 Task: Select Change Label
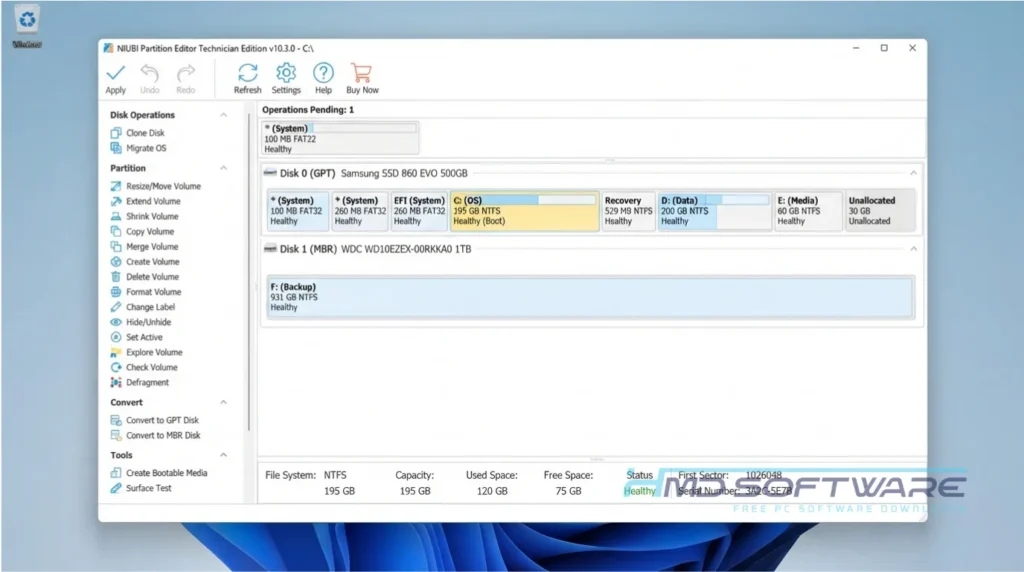143,307
